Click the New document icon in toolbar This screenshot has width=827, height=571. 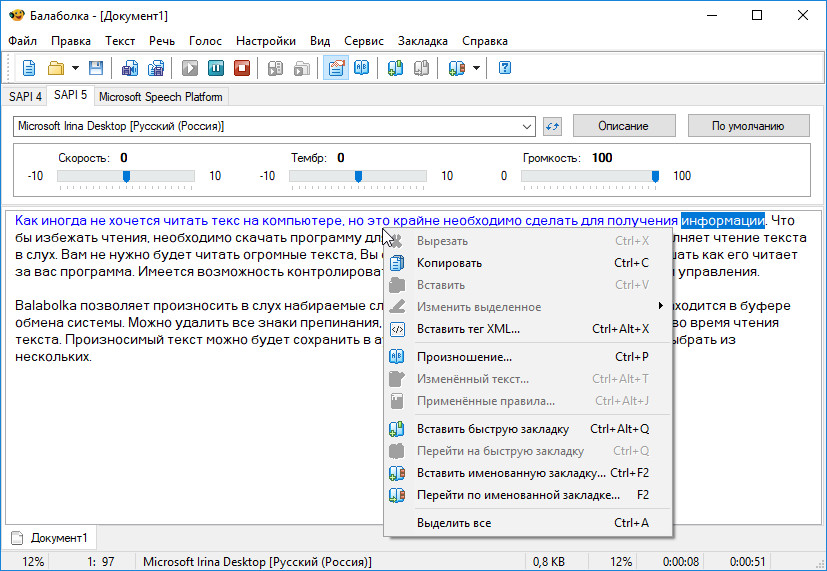[29, 68]
